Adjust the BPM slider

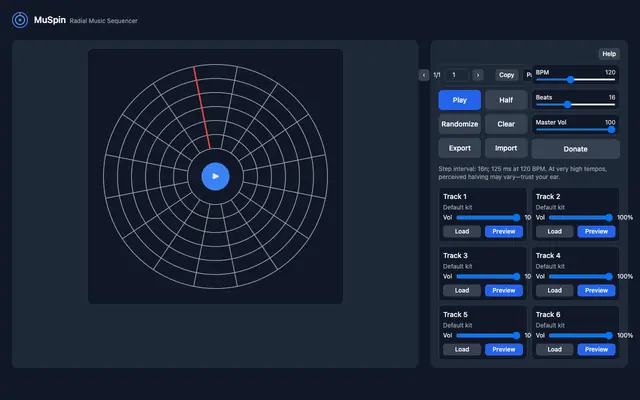point(576,80)
